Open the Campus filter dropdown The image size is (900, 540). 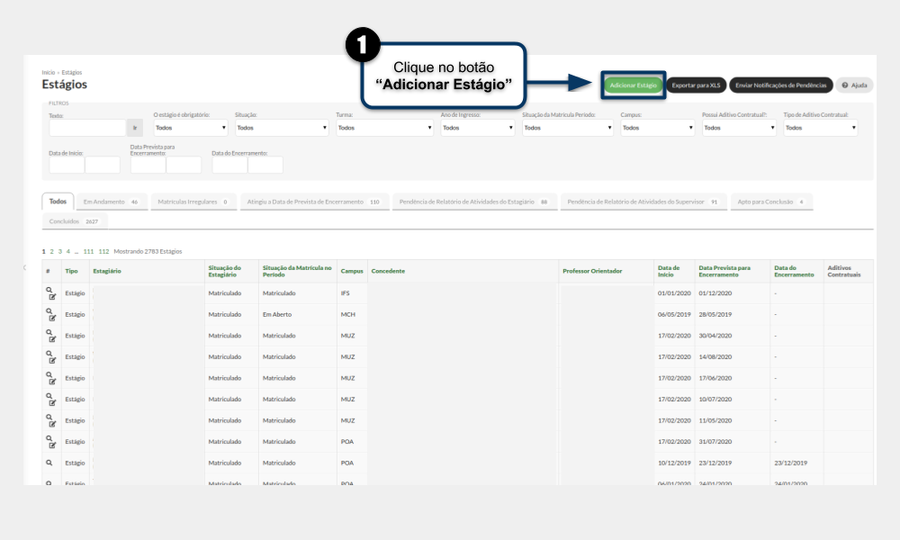coord(658,128)
